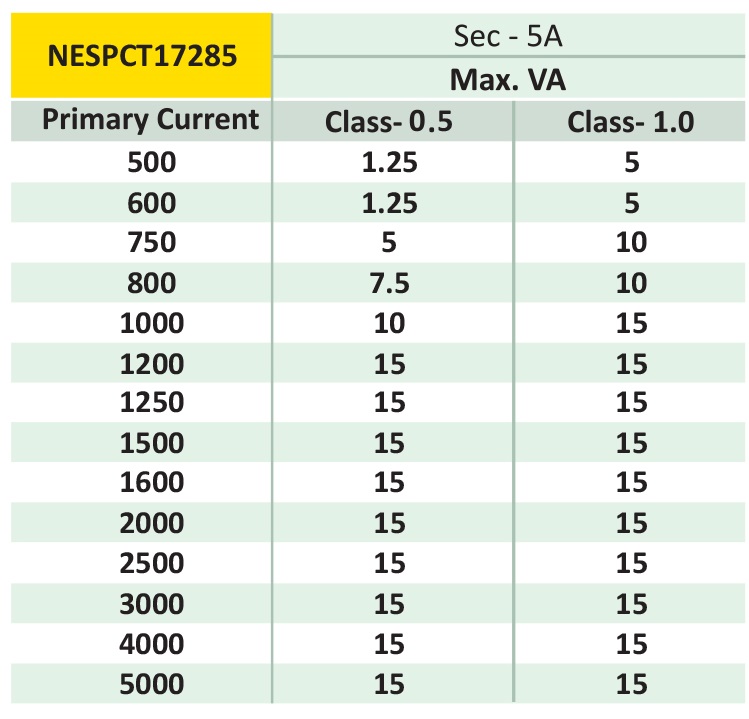The width and height of the screenshot is (749, 719).
Task: Click the 7.5 value under Class- 0.5
Action: coord(389,283)
